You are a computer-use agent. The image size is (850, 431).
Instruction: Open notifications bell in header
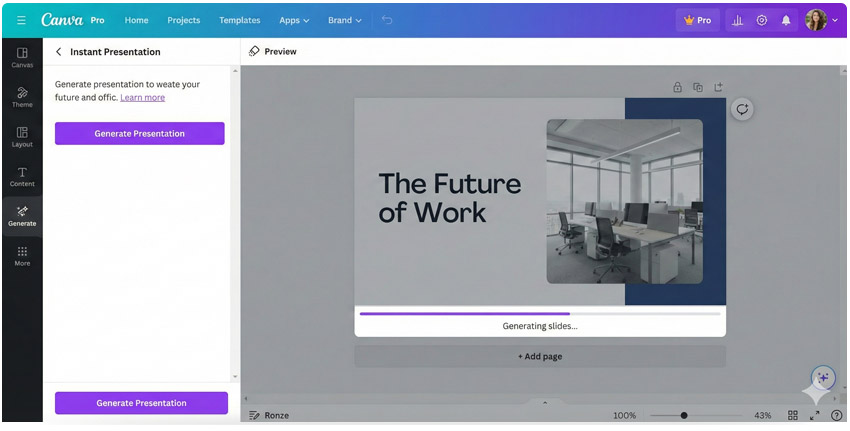tap(786, 20)
